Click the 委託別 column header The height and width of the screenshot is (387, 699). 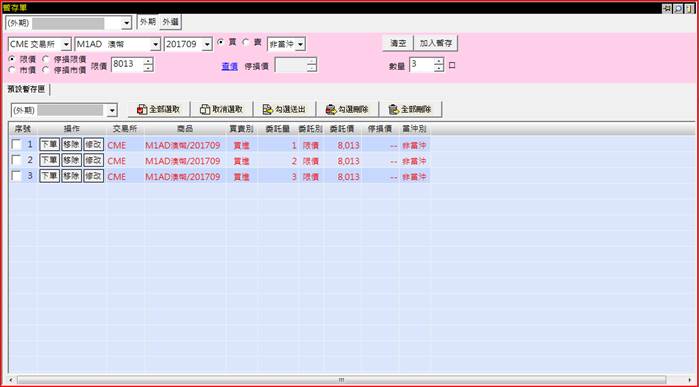[x=311, y=129]
